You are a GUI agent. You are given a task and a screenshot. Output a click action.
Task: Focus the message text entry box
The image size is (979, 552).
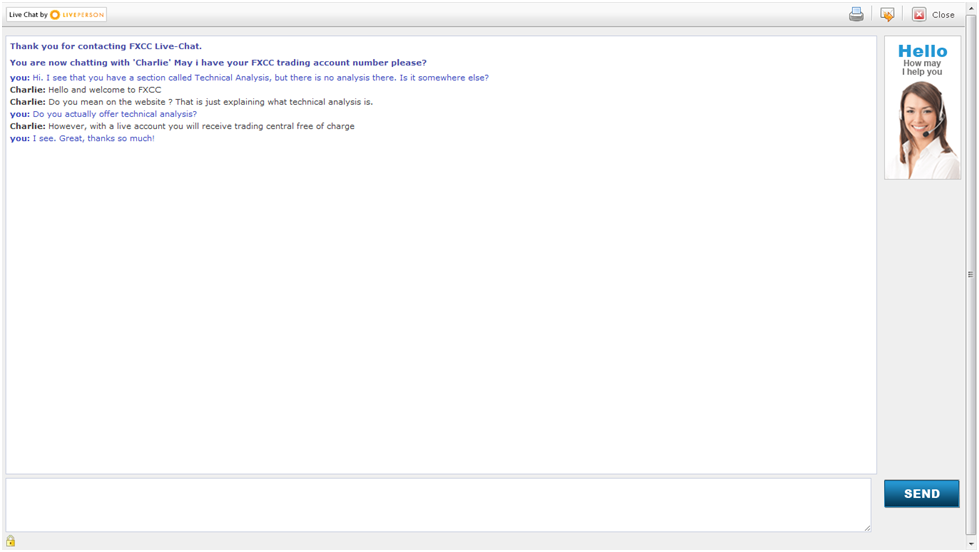tap(438, 505)
